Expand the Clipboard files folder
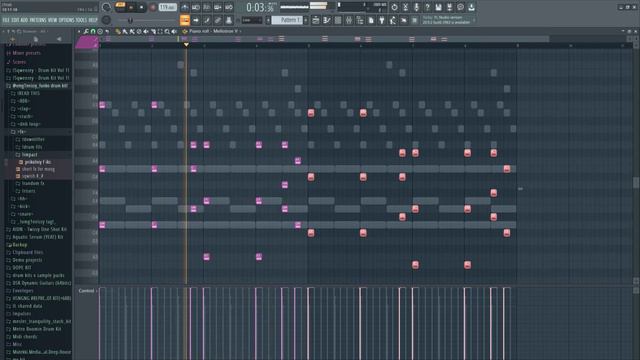This screenshot has height=360, width=640. 27,252
